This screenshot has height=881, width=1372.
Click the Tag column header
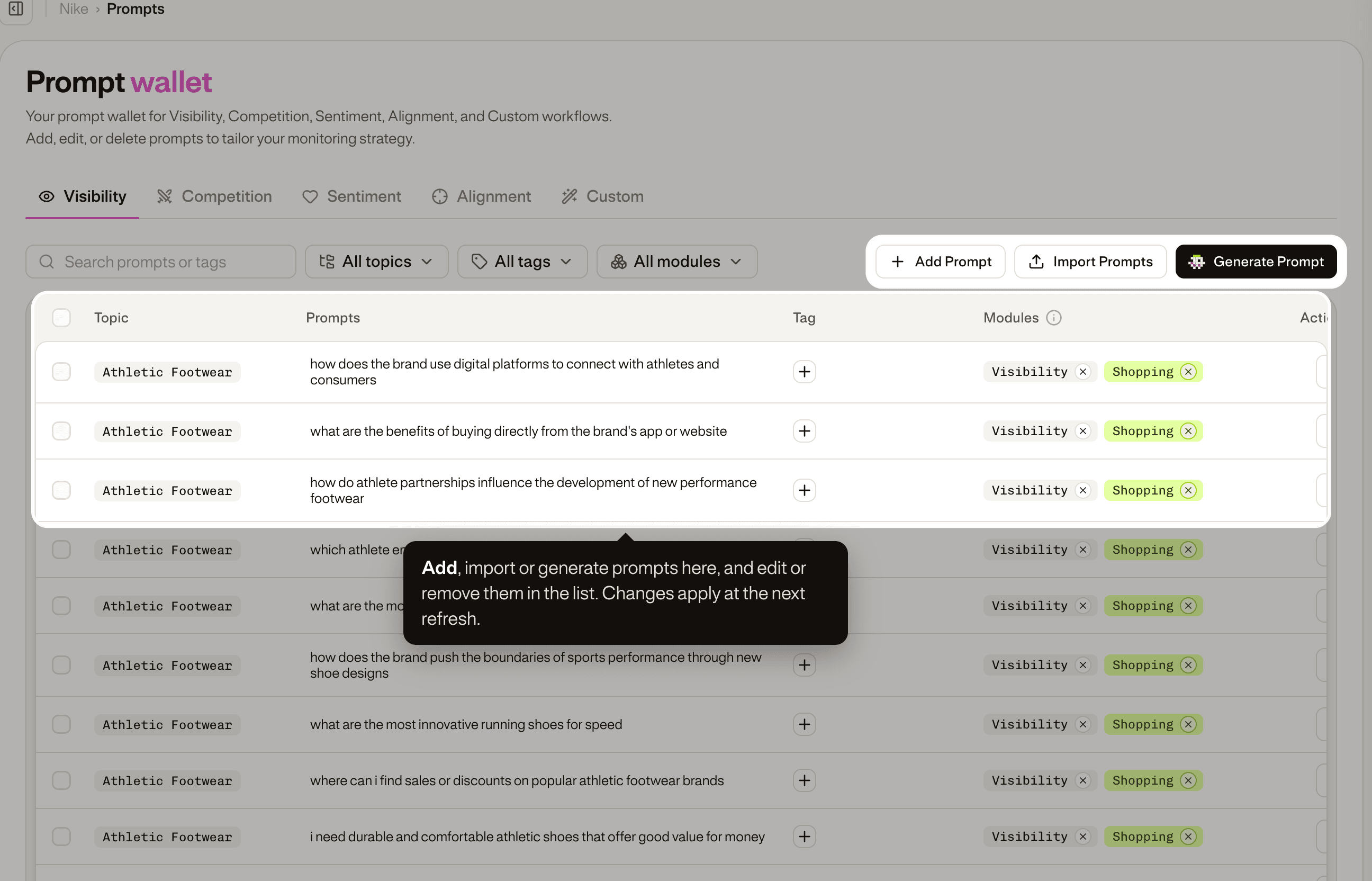click(804, 318)
